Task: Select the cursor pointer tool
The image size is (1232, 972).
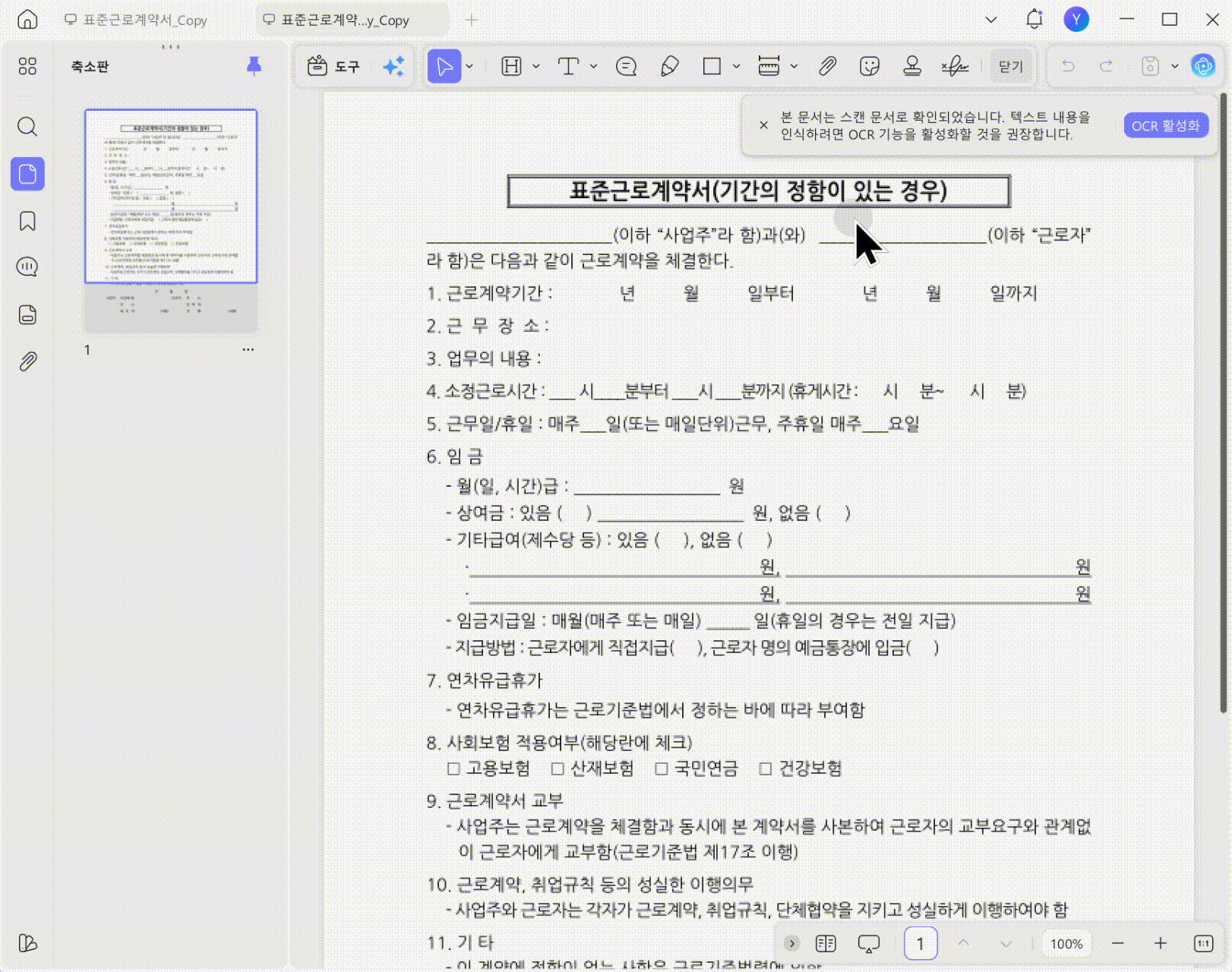Action: coord(444,67)
